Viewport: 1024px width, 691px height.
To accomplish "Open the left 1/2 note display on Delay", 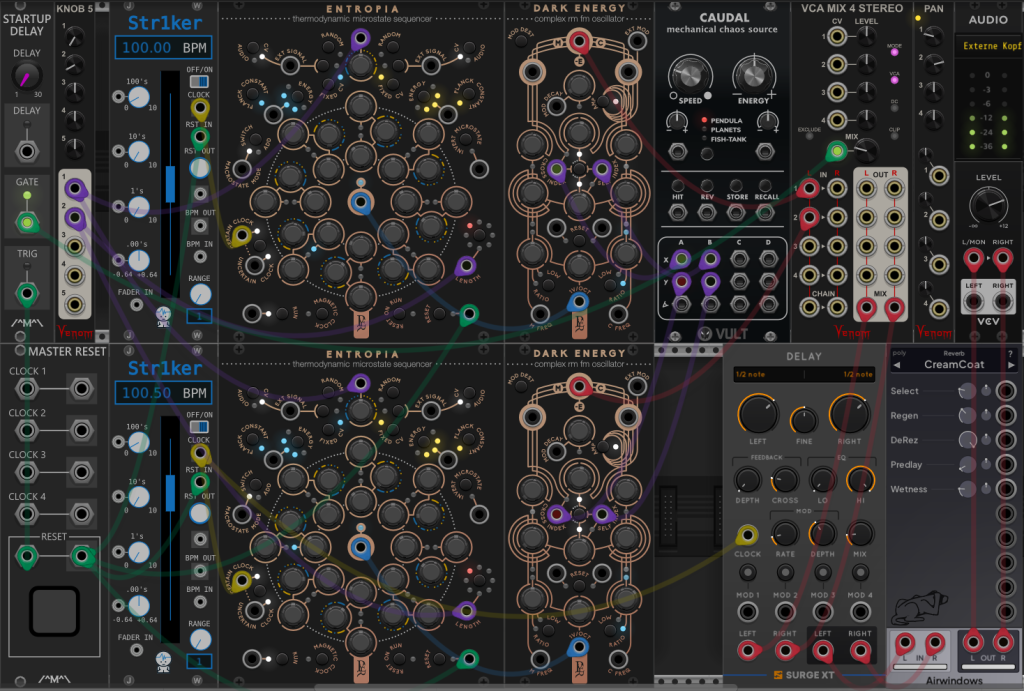I will point(768,374).
